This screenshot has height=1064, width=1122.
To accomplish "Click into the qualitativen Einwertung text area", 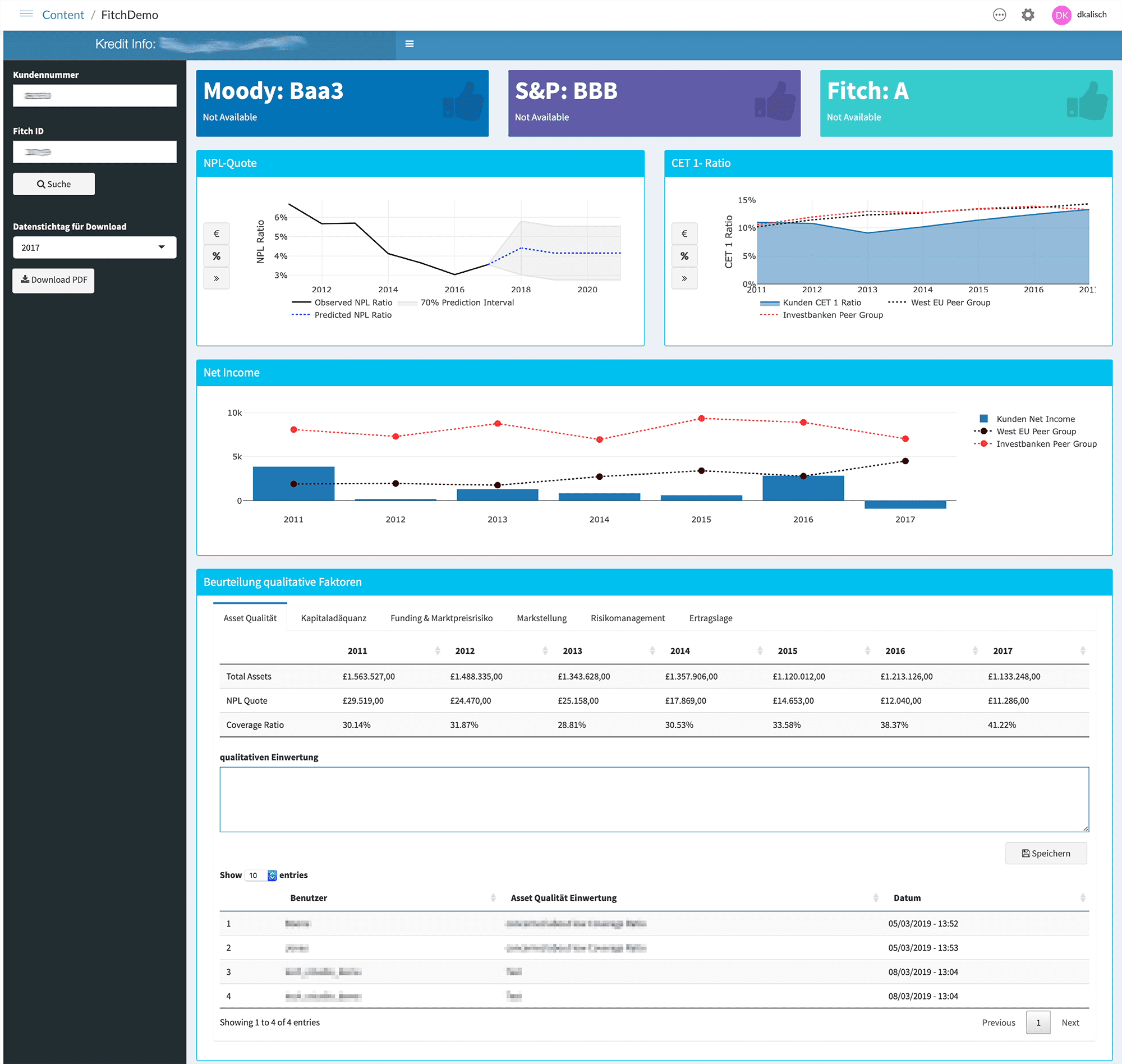I will (654, 800).
